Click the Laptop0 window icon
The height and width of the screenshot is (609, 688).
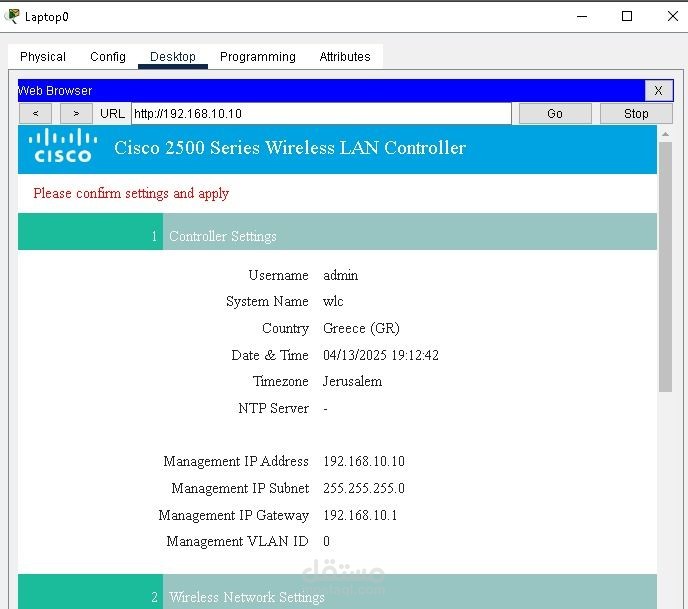12,16
